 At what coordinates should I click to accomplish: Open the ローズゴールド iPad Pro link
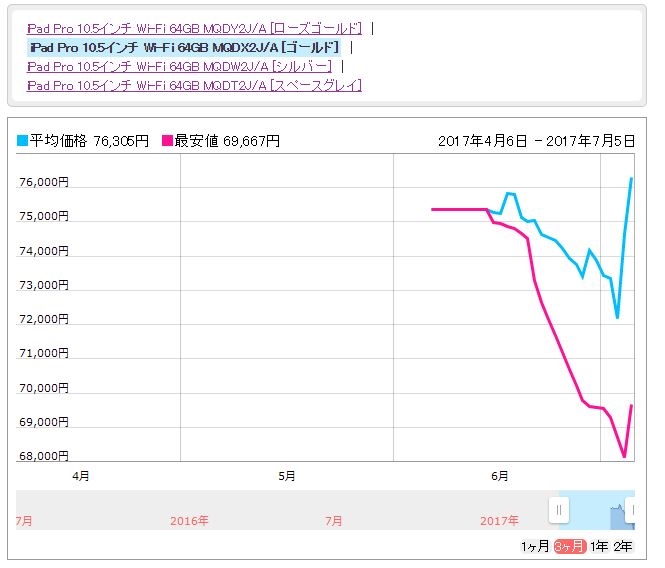tap(194, 28)
